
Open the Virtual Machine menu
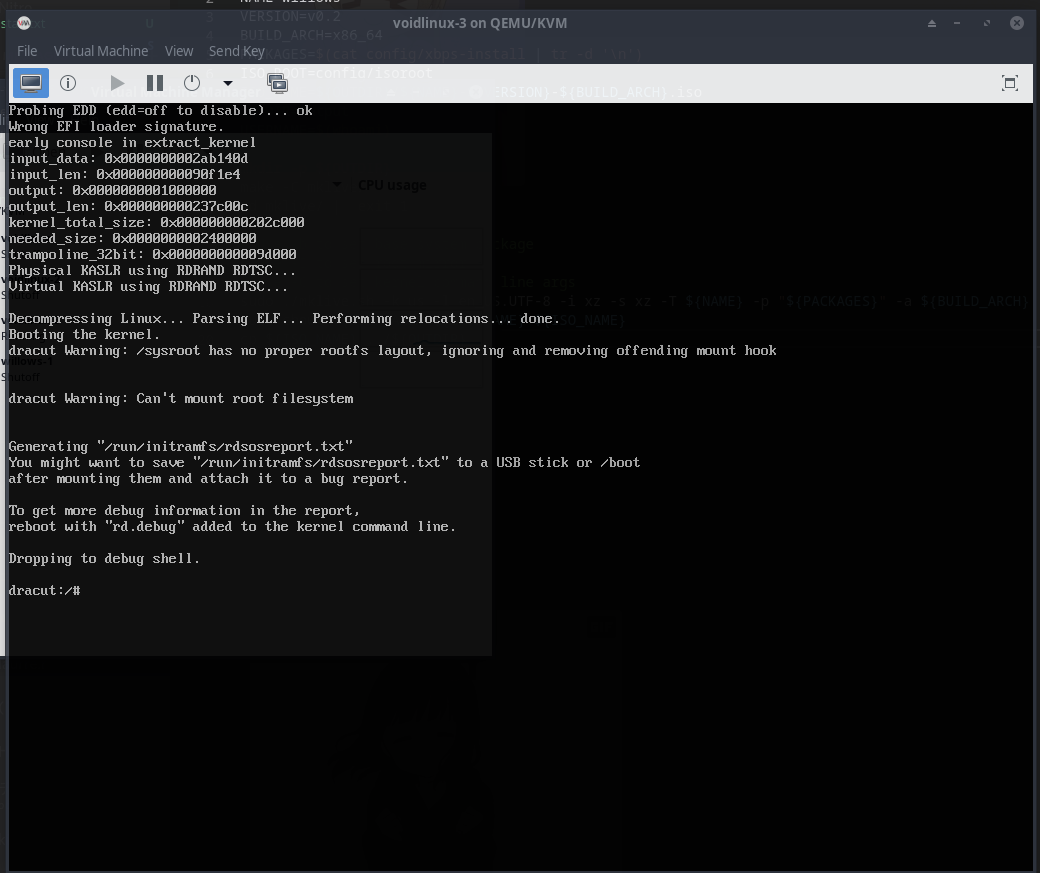(x=101, y=50)
